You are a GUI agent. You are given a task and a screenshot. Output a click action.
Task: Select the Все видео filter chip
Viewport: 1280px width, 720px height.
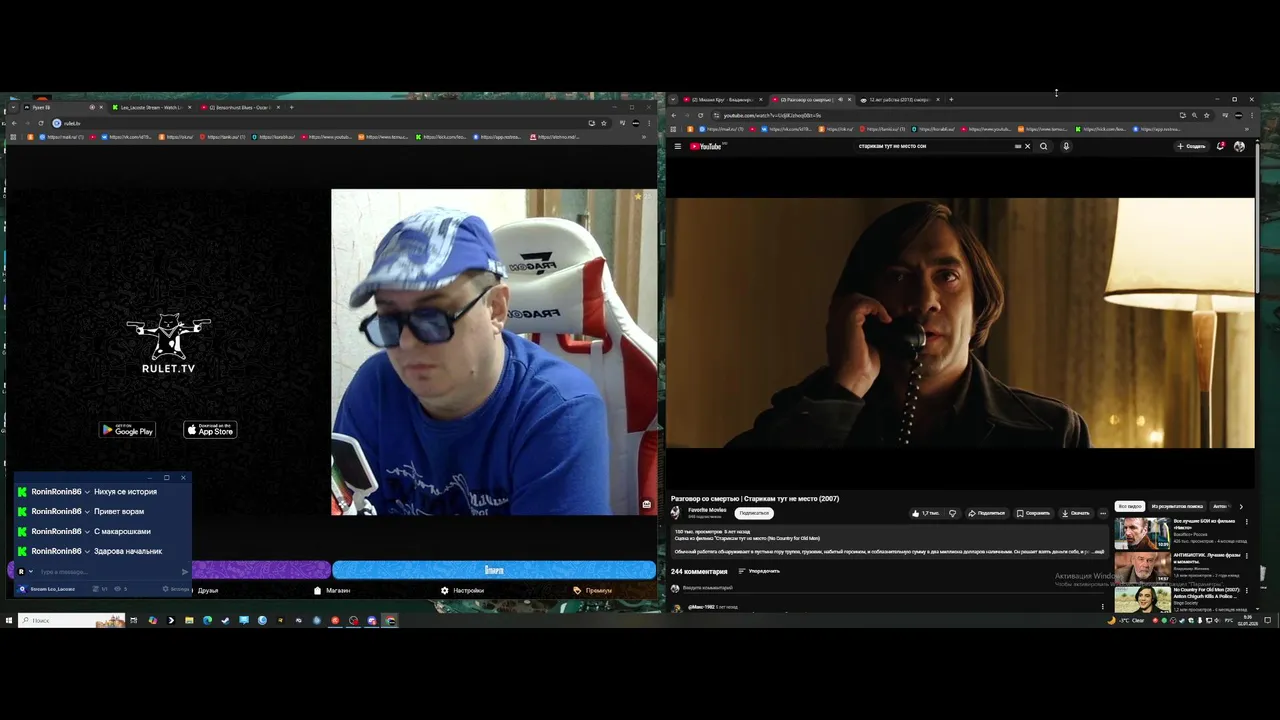point(1130,506)
